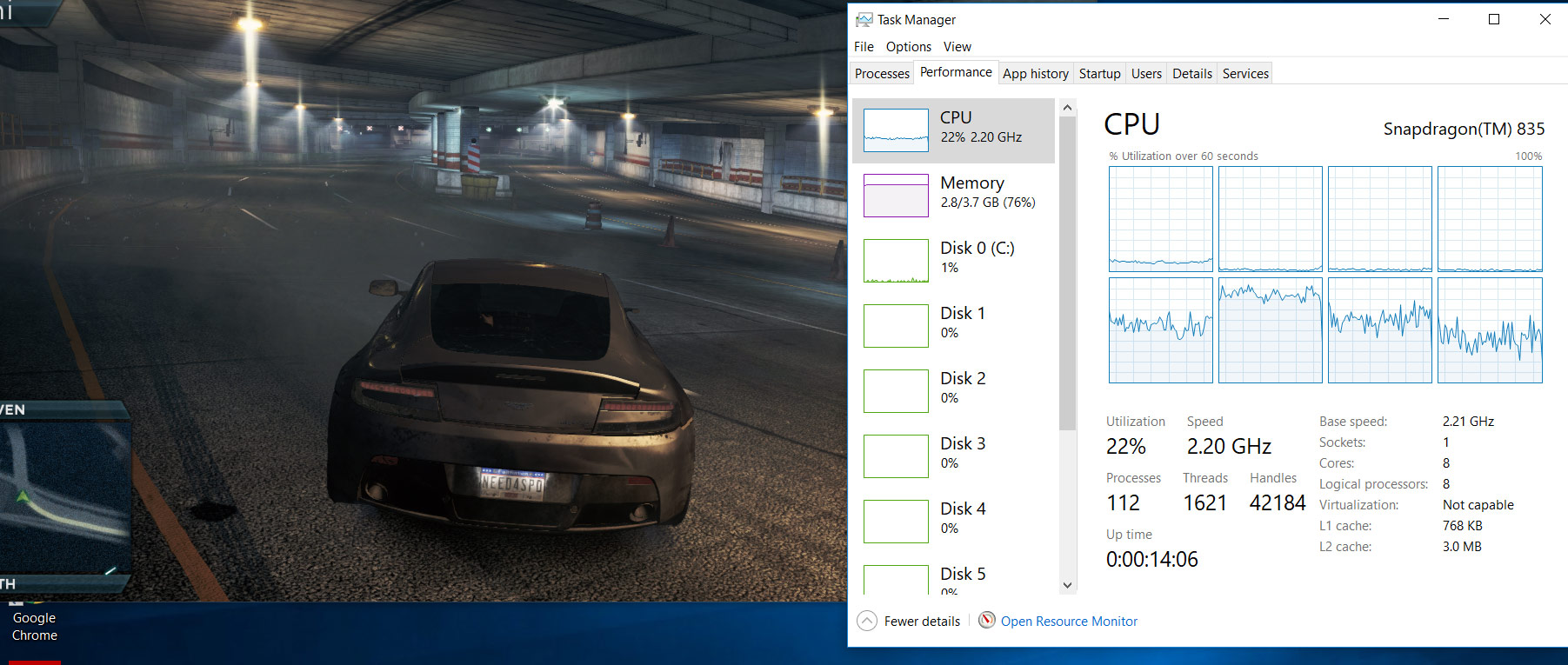Select the Memory mini graph thumbnail
The width and height of the screenshot is (1568, 665).
point(896,196)
